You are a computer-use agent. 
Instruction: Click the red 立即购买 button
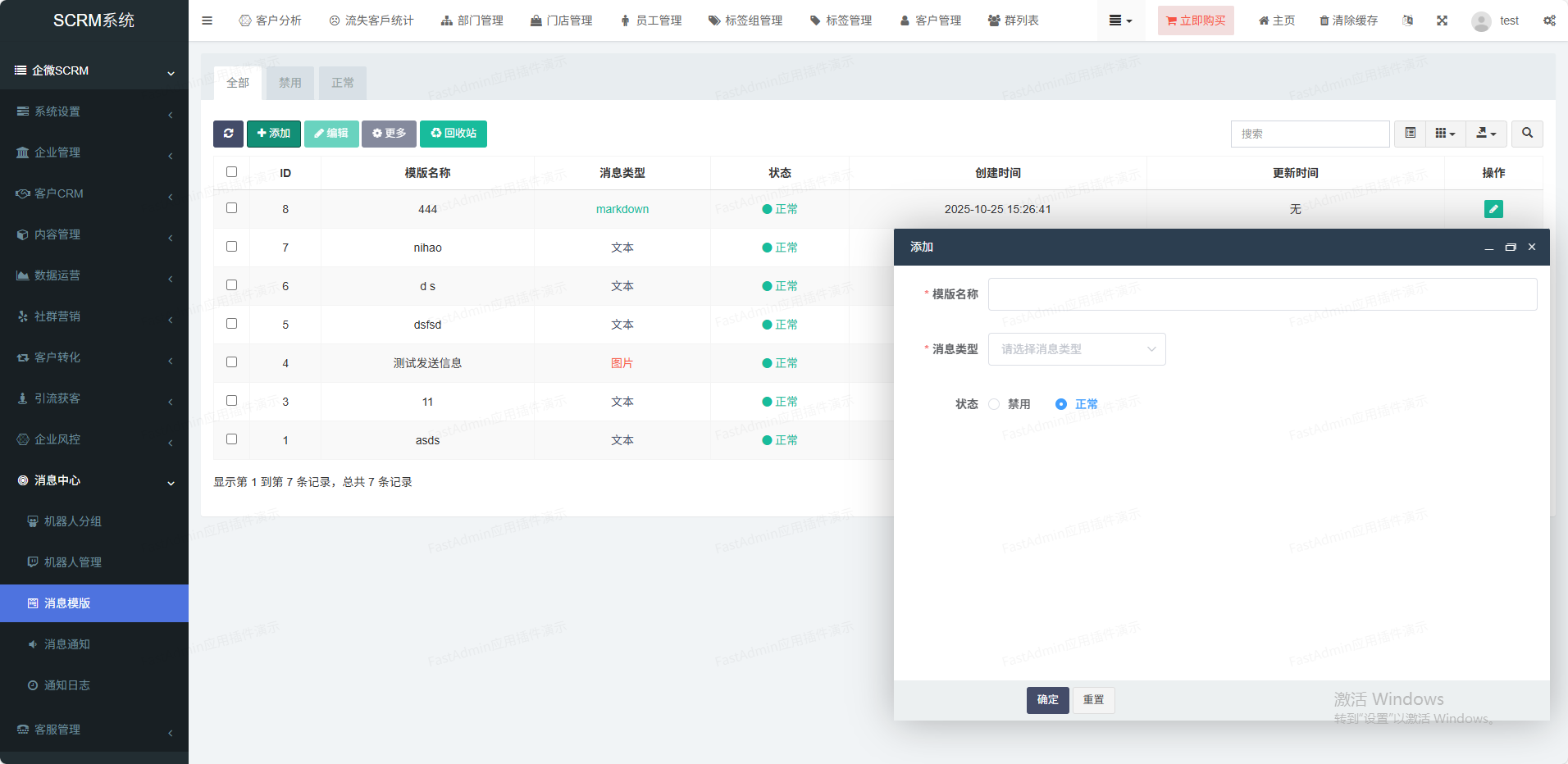click(x=1195, y=20)
